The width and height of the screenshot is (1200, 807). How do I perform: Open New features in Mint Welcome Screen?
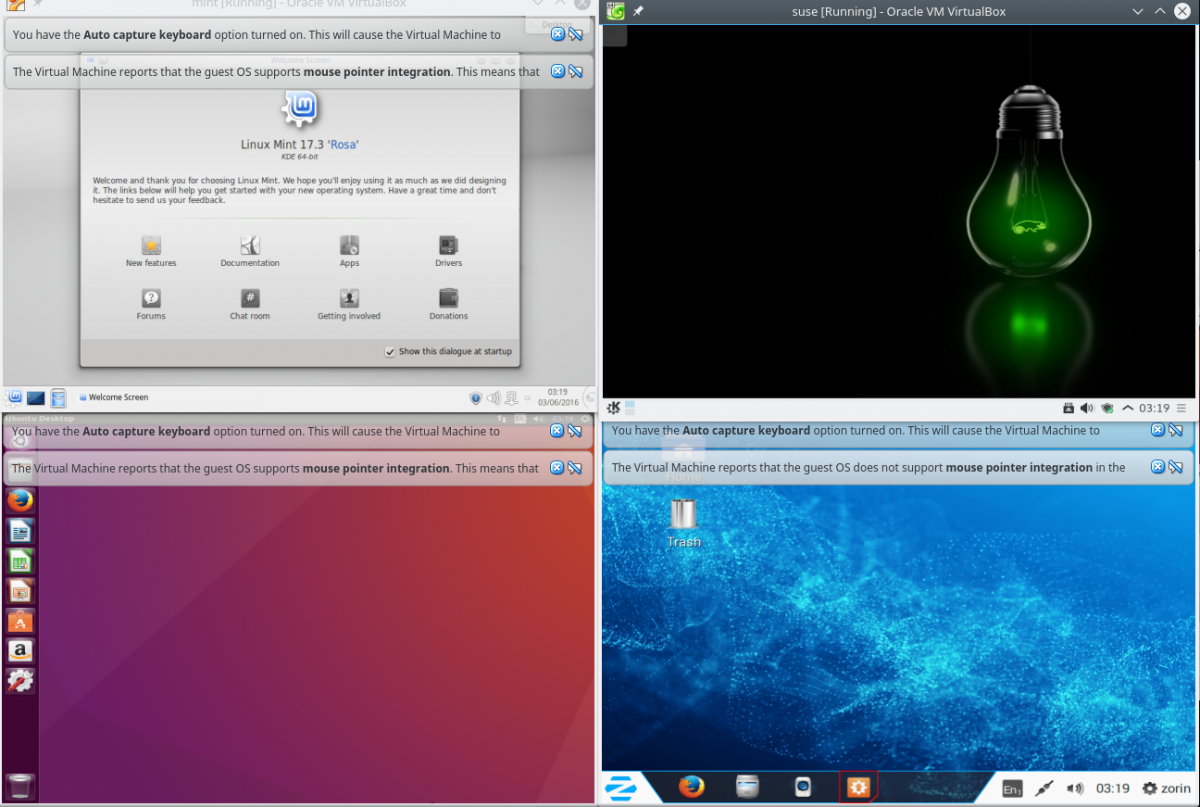coord(151,251)
